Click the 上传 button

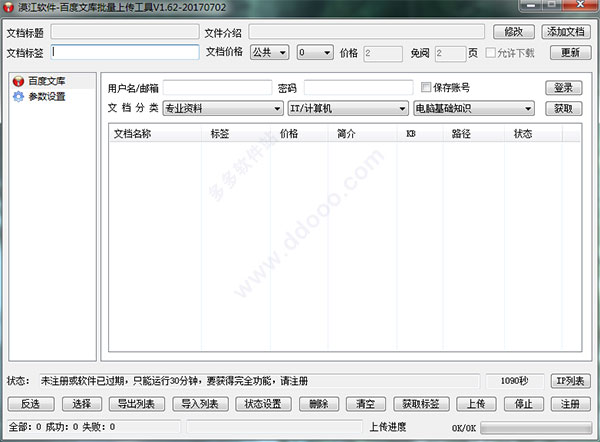coord(476,404)
